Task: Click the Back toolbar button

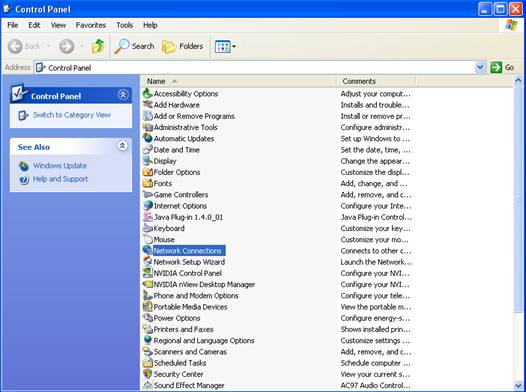Action: point(24,46)
